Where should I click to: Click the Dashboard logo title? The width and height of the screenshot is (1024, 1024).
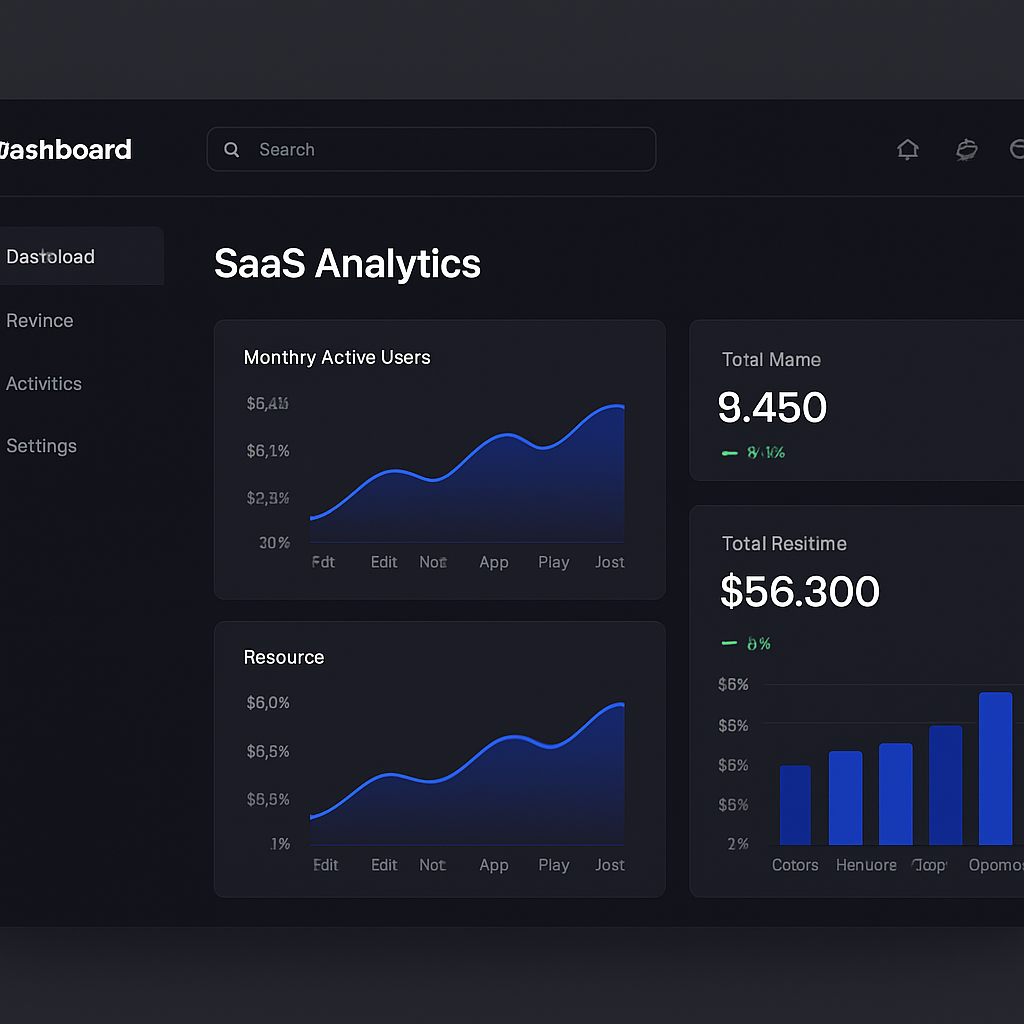point(65,150)
